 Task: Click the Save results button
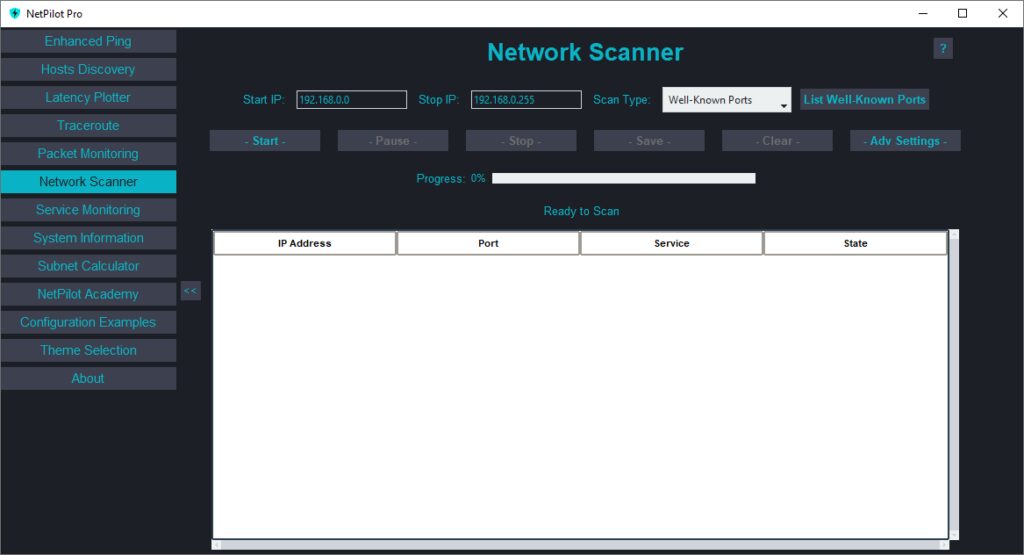648,140
